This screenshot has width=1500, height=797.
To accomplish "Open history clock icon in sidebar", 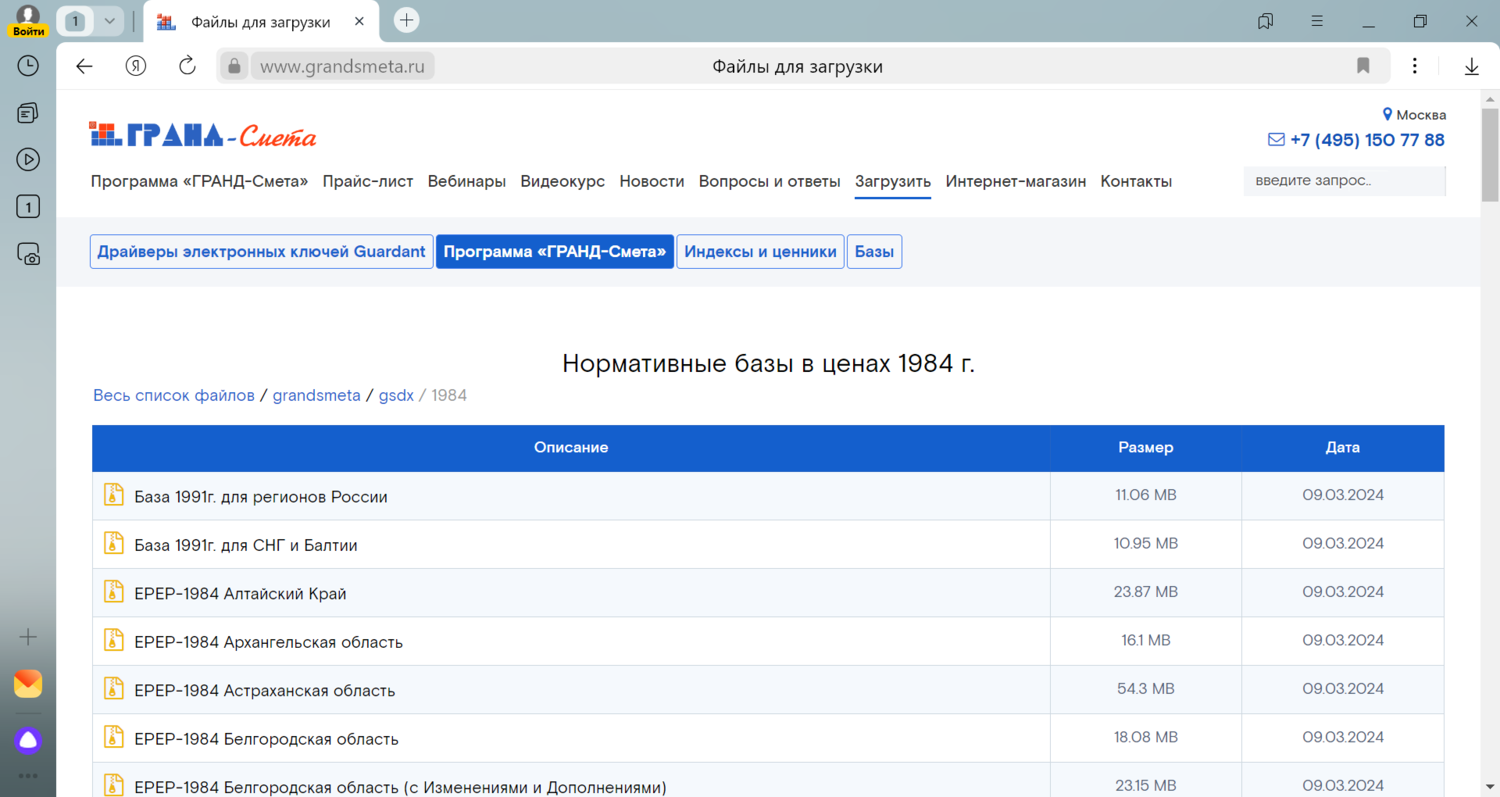I will (x=28, y=66).
